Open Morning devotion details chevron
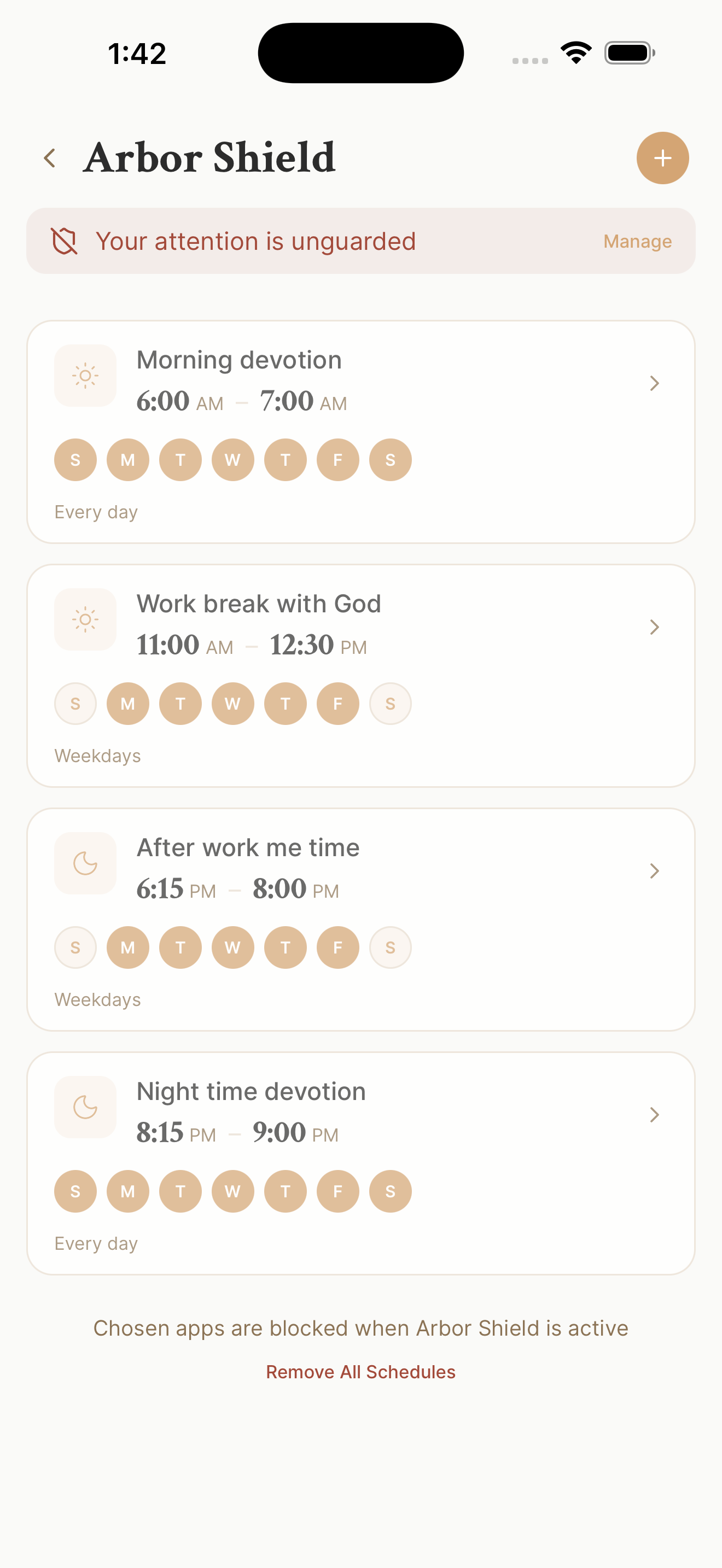Viewport: 722px width, 1568px height. tap(654, 383)
